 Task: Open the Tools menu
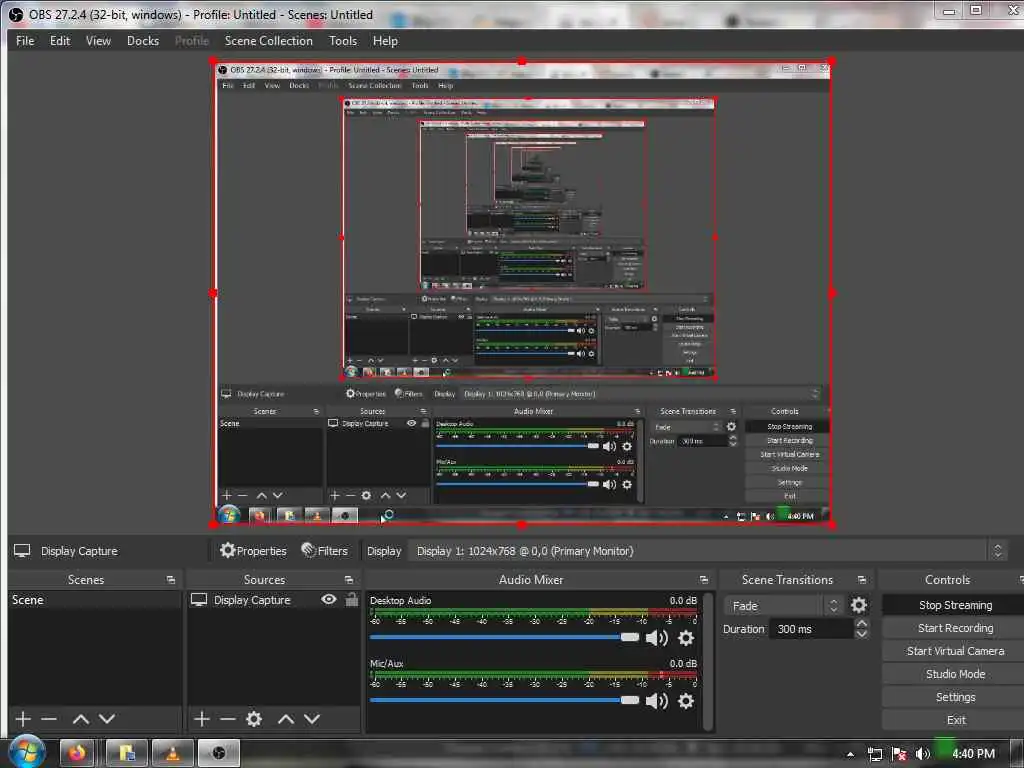pos(343,40)
